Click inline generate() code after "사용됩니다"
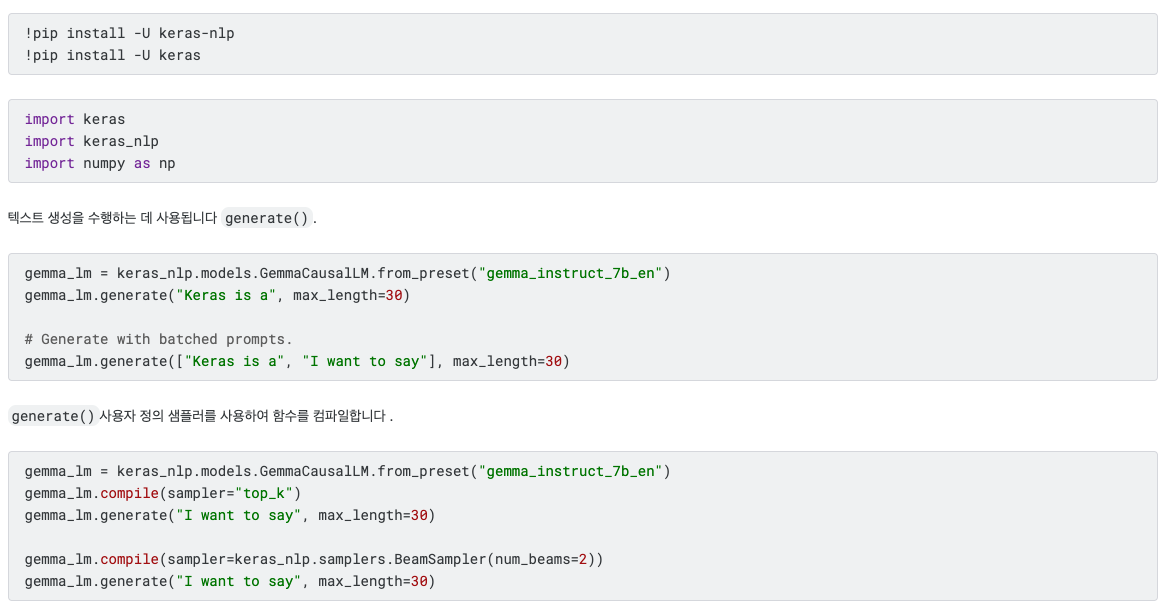 coord(266,218)
